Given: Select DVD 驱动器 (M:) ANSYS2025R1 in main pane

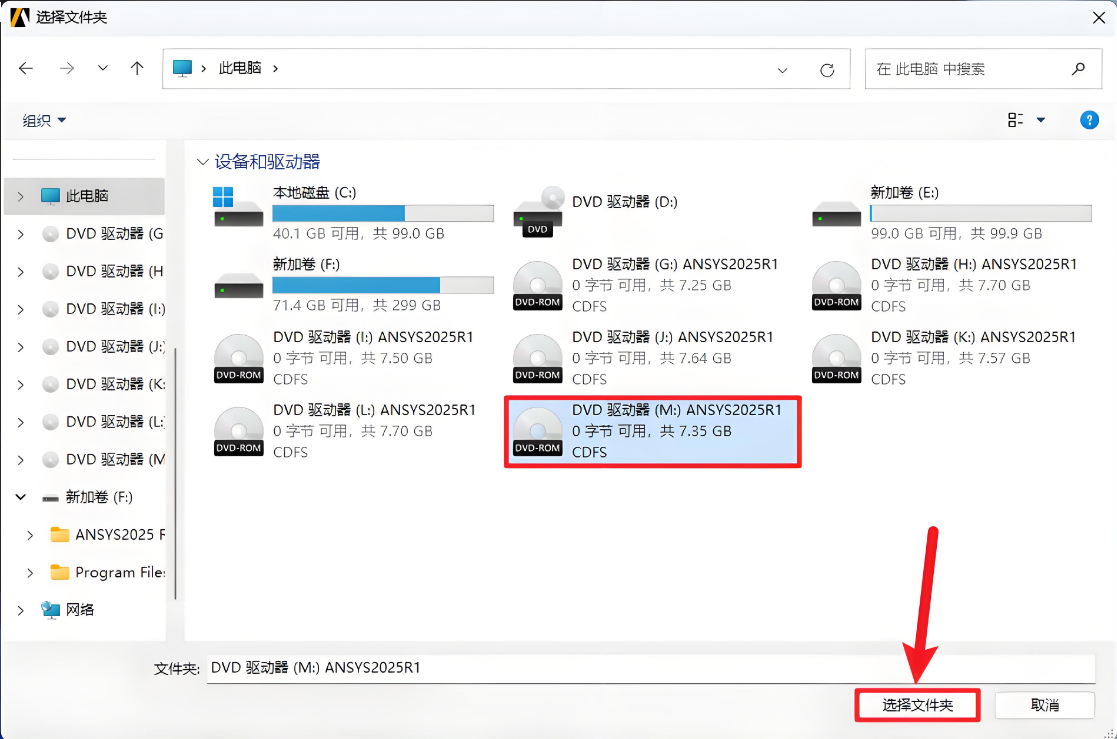Looking at the screenshot, I should tap(653, 431).
